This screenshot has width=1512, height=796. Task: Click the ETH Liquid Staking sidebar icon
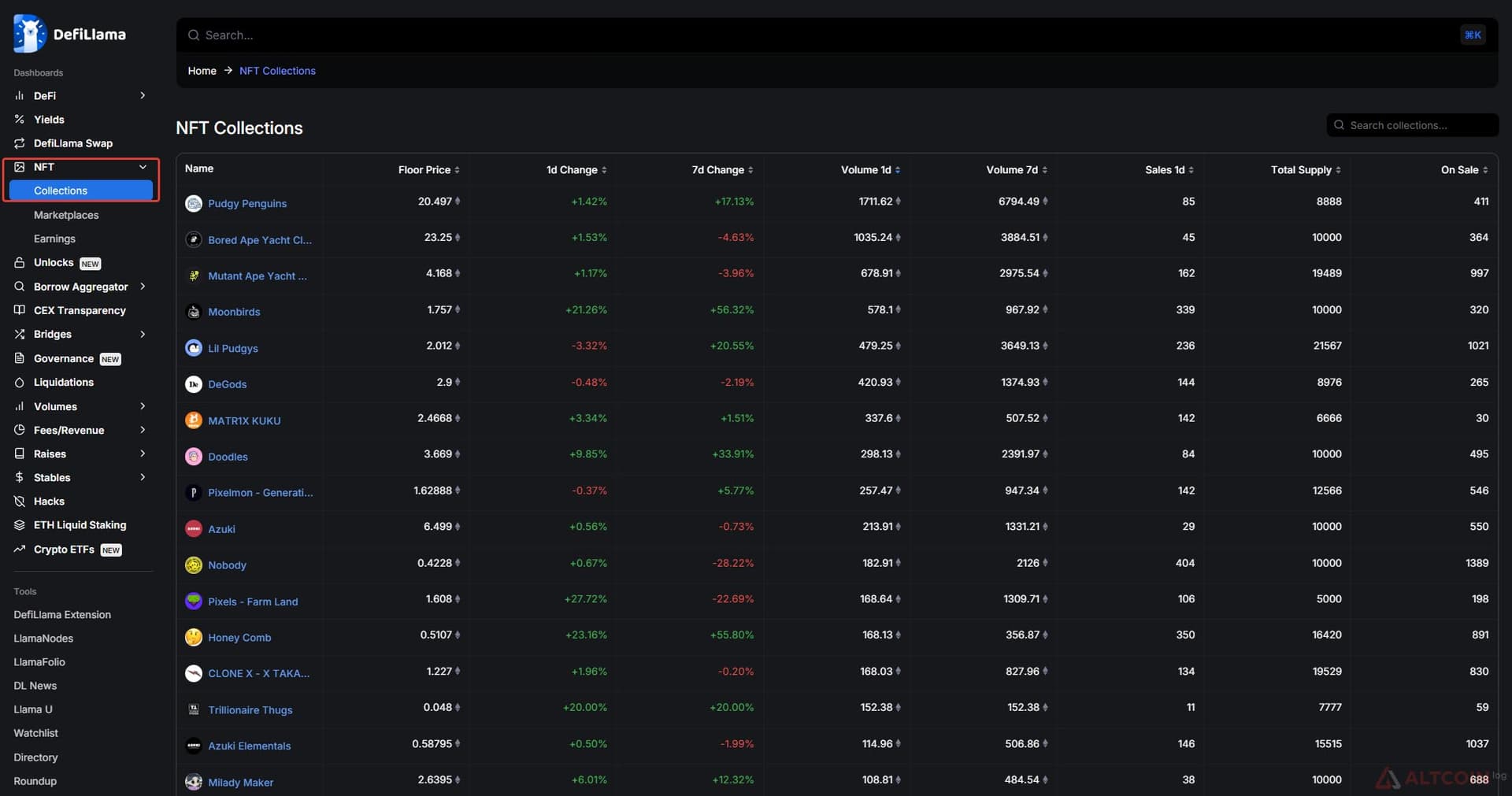20,525
